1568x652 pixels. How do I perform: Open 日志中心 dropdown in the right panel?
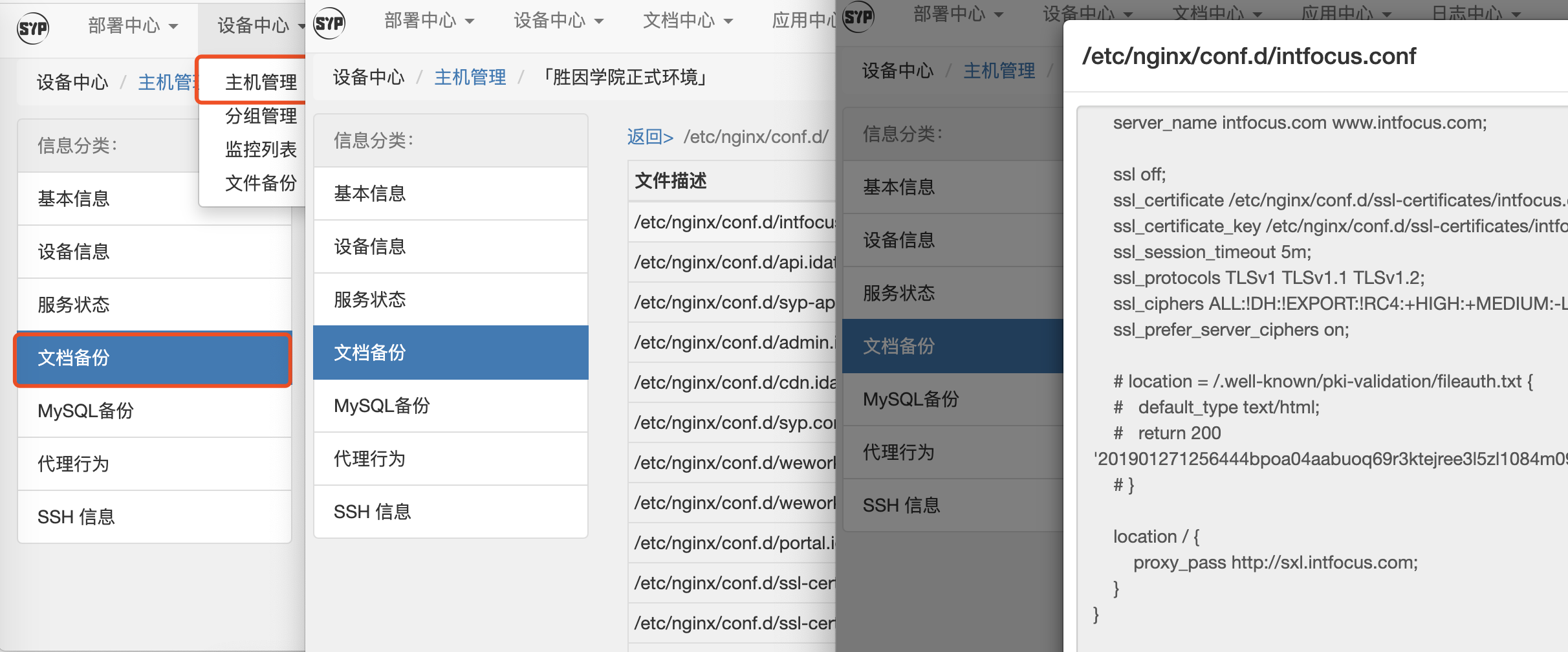tap(1475, 13)
